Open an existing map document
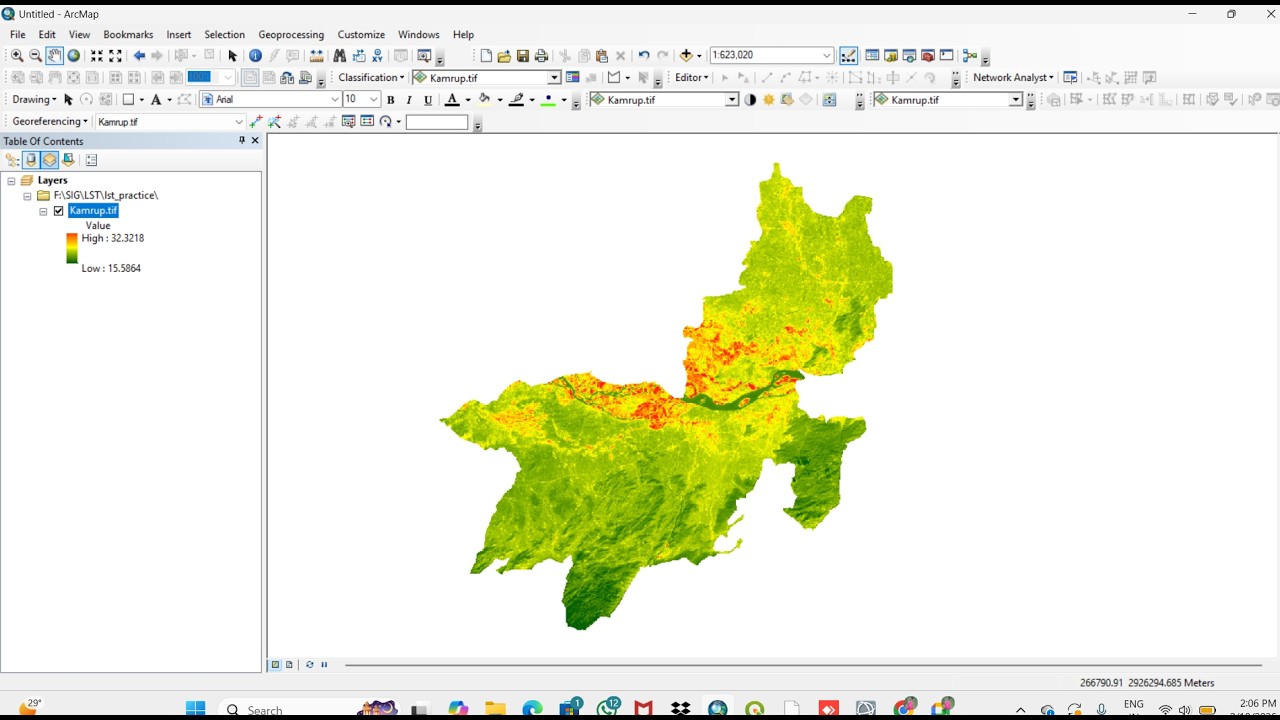This screenshot has height=720, width=1280. pos(504,56)
